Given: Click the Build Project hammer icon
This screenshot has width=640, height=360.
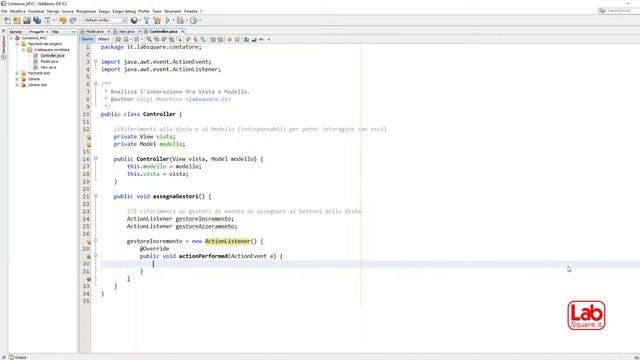Looking at the screenshot, I should pos(147,20).
